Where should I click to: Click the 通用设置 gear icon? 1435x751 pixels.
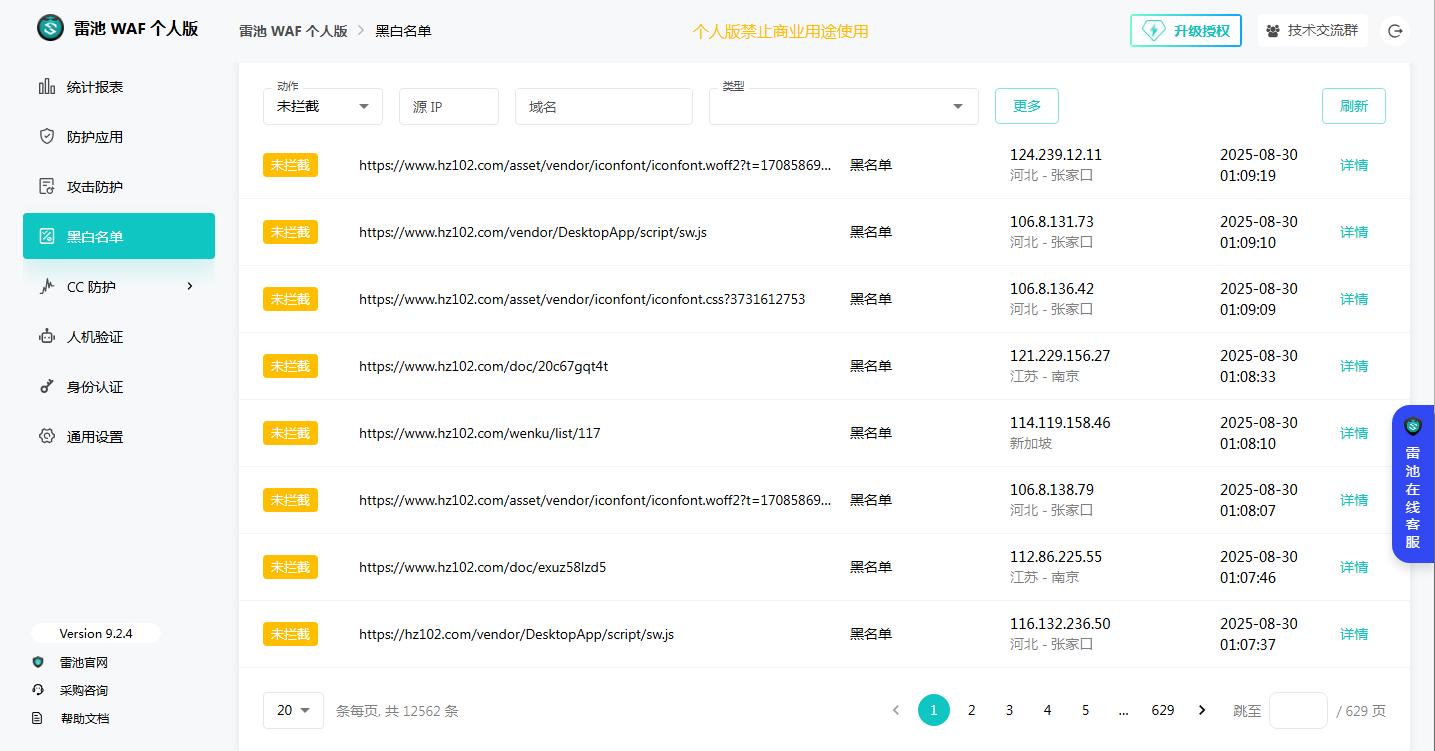47,437
